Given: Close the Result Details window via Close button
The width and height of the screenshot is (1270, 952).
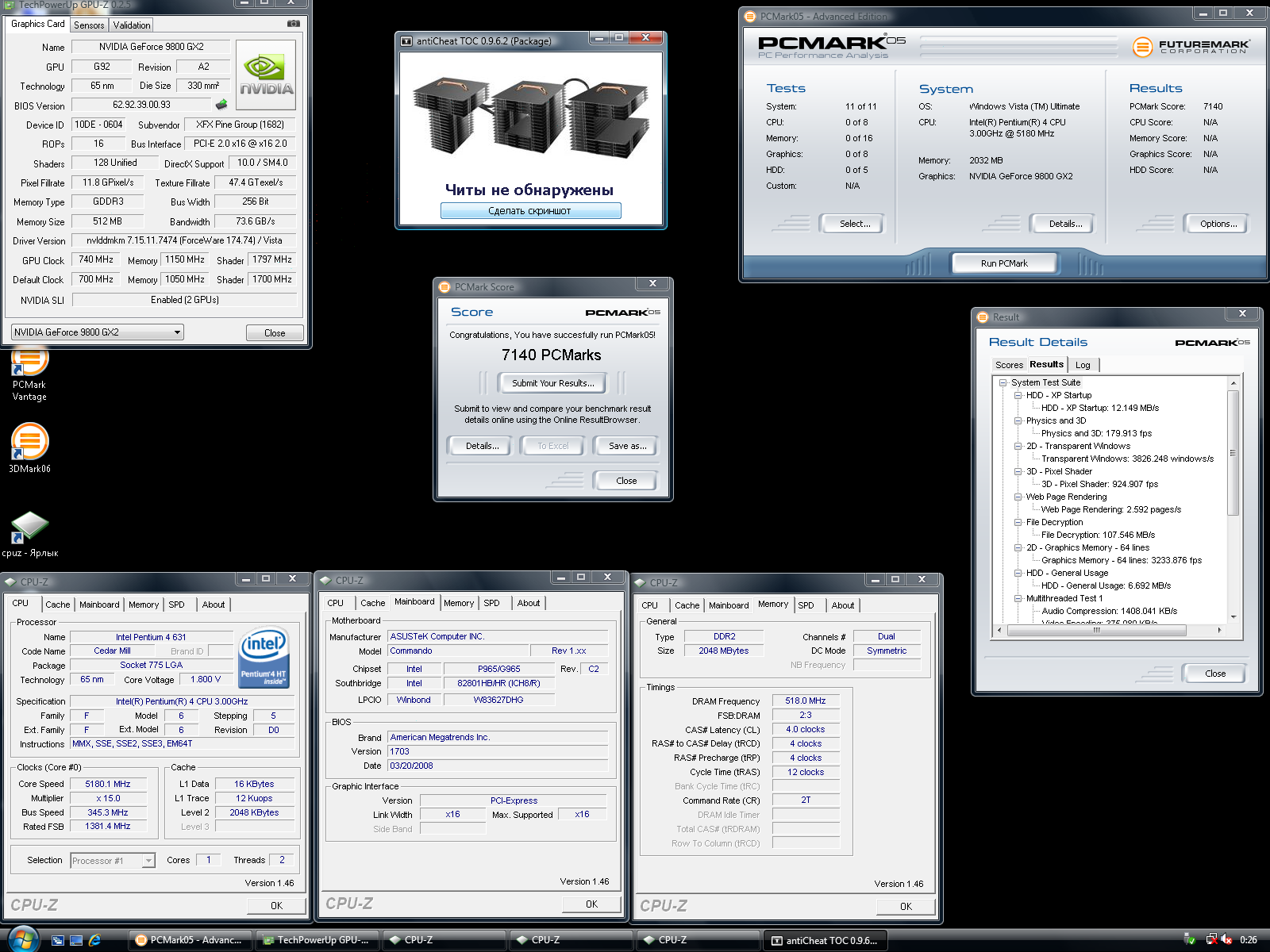Looking at the screenshot, I should click(x=1214, y=674).
